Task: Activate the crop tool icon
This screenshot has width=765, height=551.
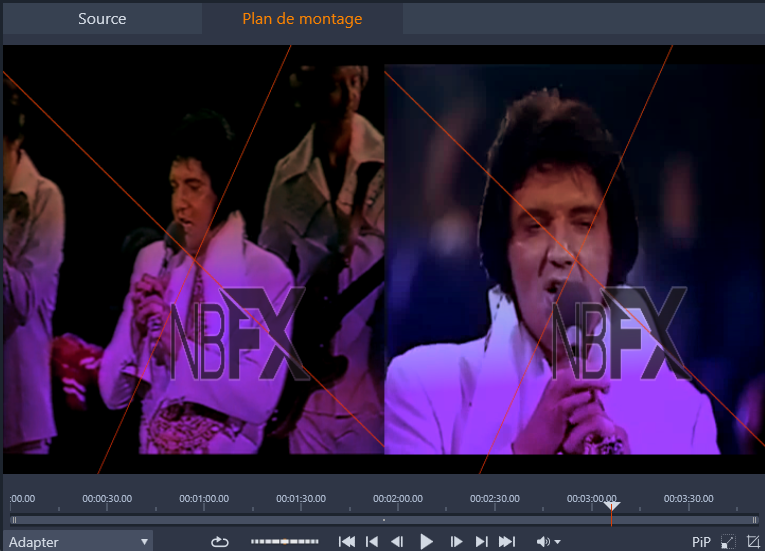Action: pyautogui.click(x=753, y=542)
